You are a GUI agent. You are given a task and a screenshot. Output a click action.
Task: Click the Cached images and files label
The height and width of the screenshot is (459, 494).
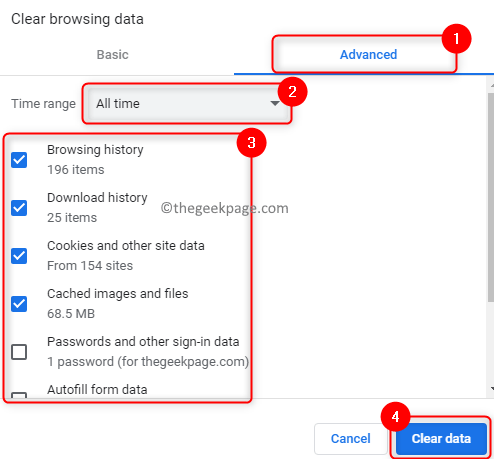point(118,294)
